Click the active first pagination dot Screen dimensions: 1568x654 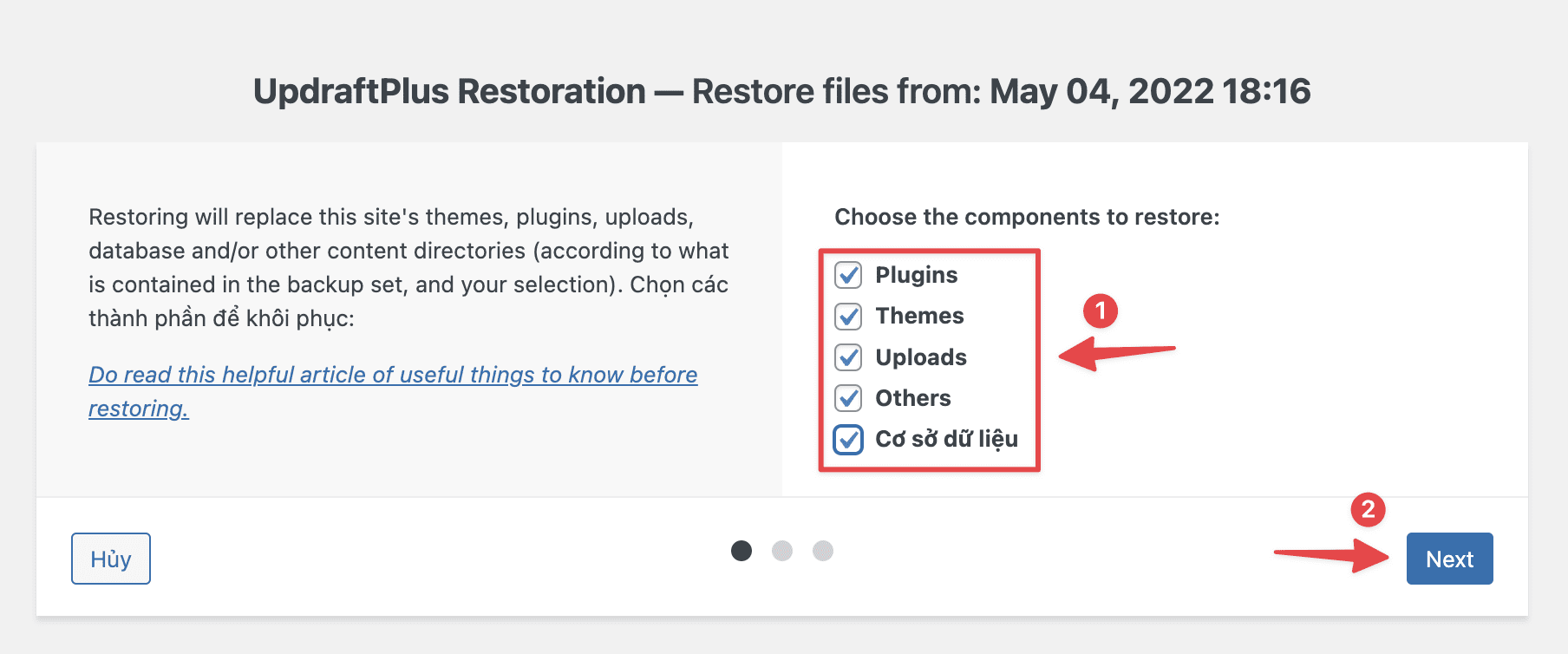(x=741, y=550)
